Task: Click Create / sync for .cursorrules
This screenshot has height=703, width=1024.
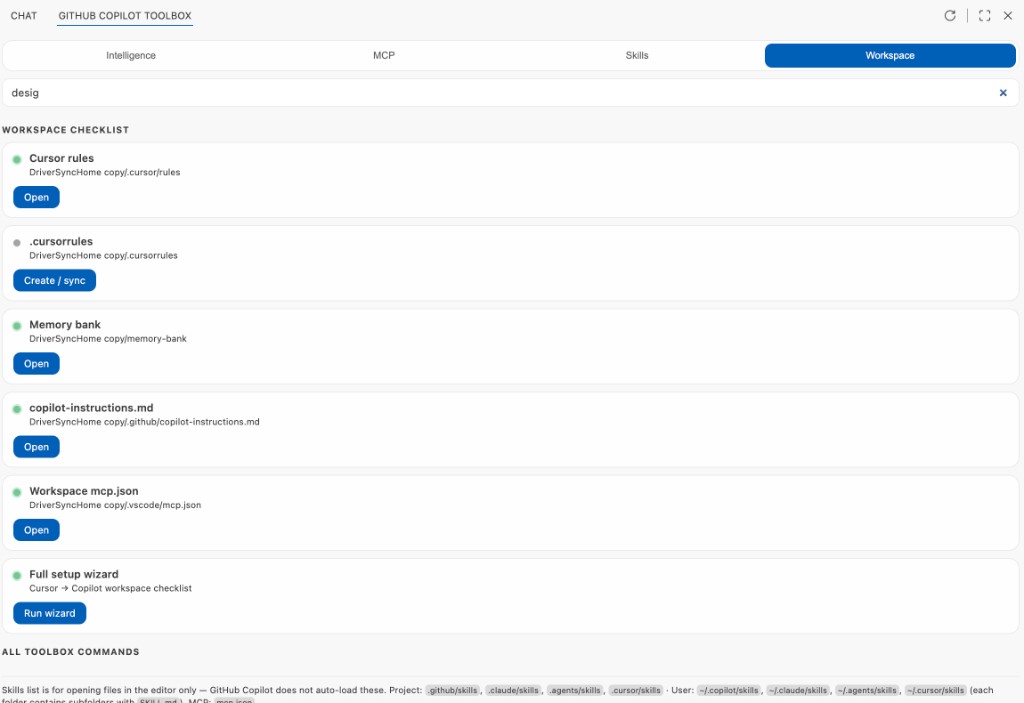Action: click(x=54, y=280)
